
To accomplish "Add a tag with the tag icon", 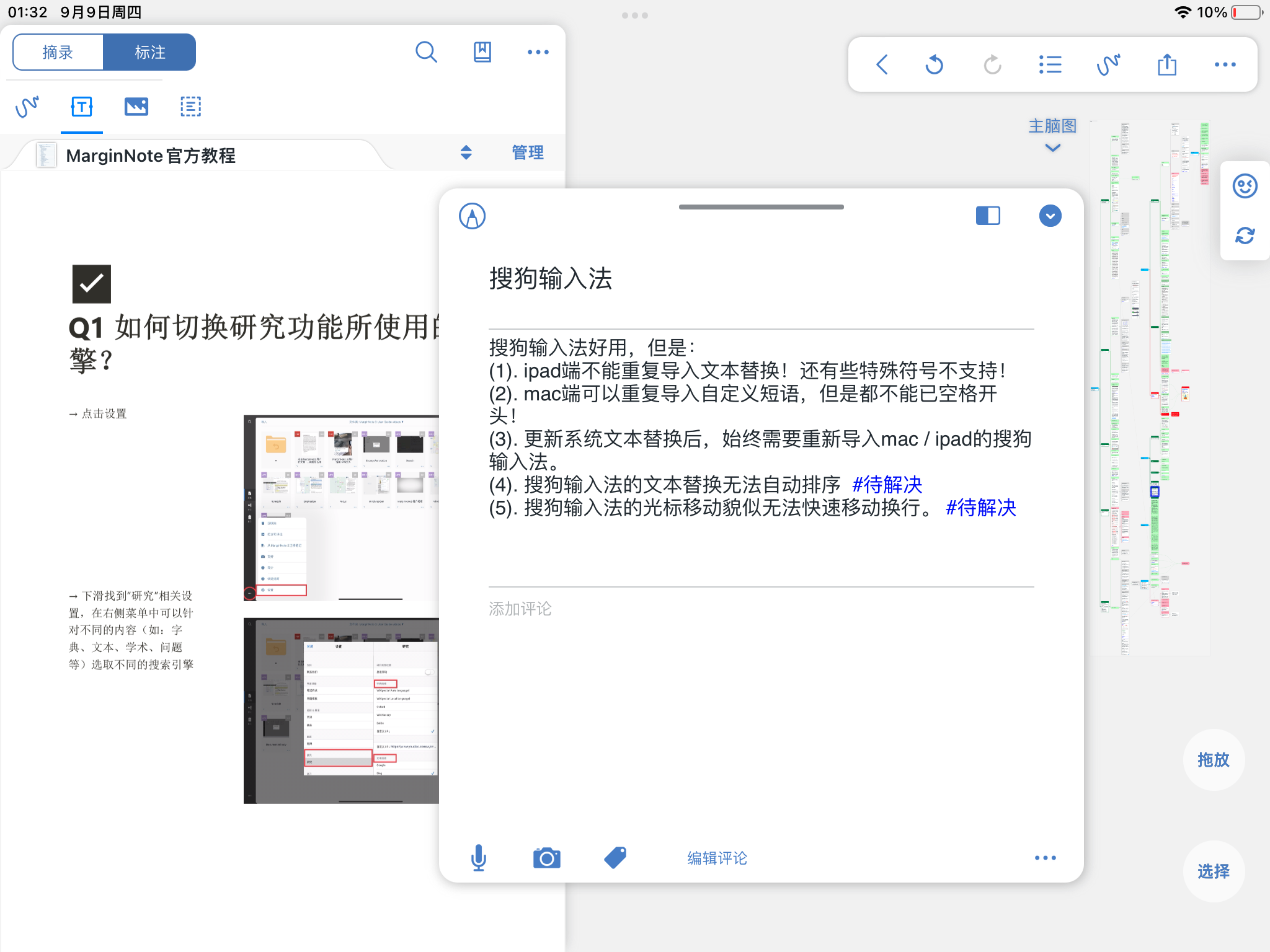I will [615, 858].
